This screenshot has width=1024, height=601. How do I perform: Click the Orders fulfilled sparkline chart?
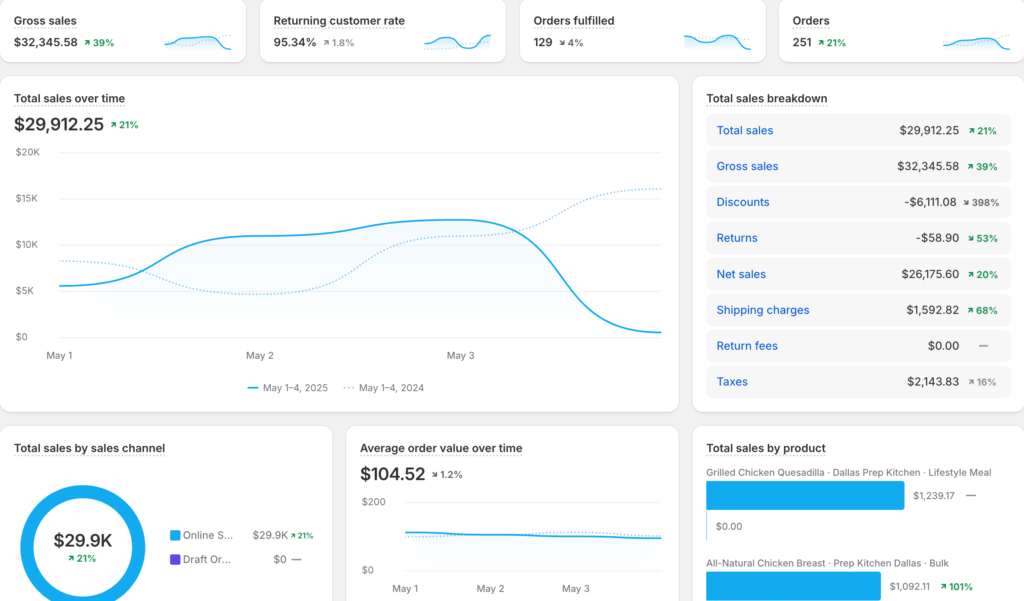(x=717, y=42)
